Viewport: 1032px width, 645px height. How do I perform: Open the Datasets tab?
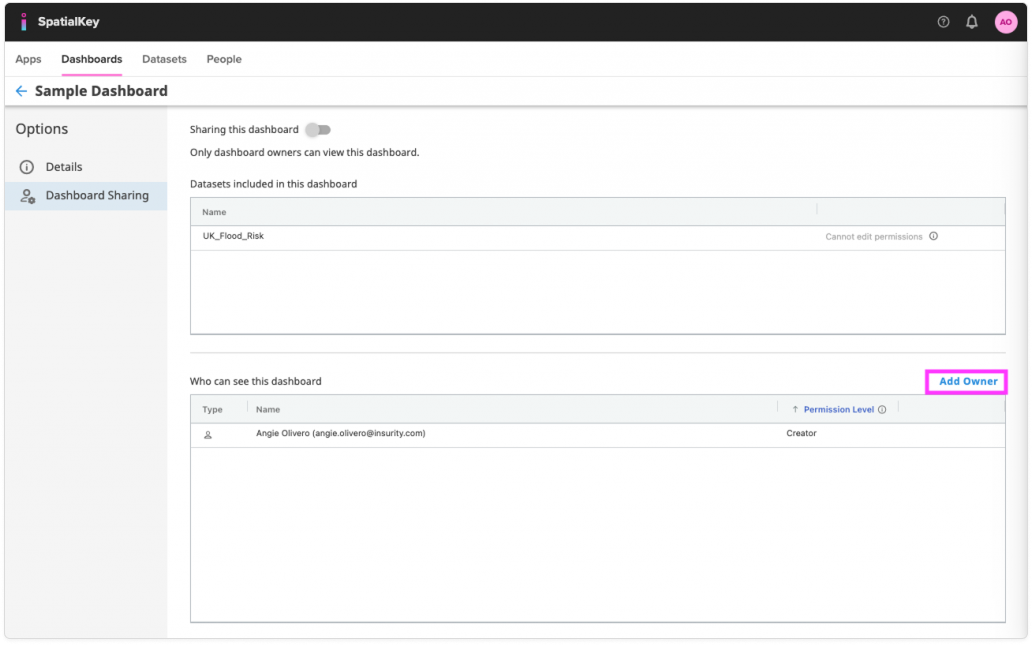(163, 59)
